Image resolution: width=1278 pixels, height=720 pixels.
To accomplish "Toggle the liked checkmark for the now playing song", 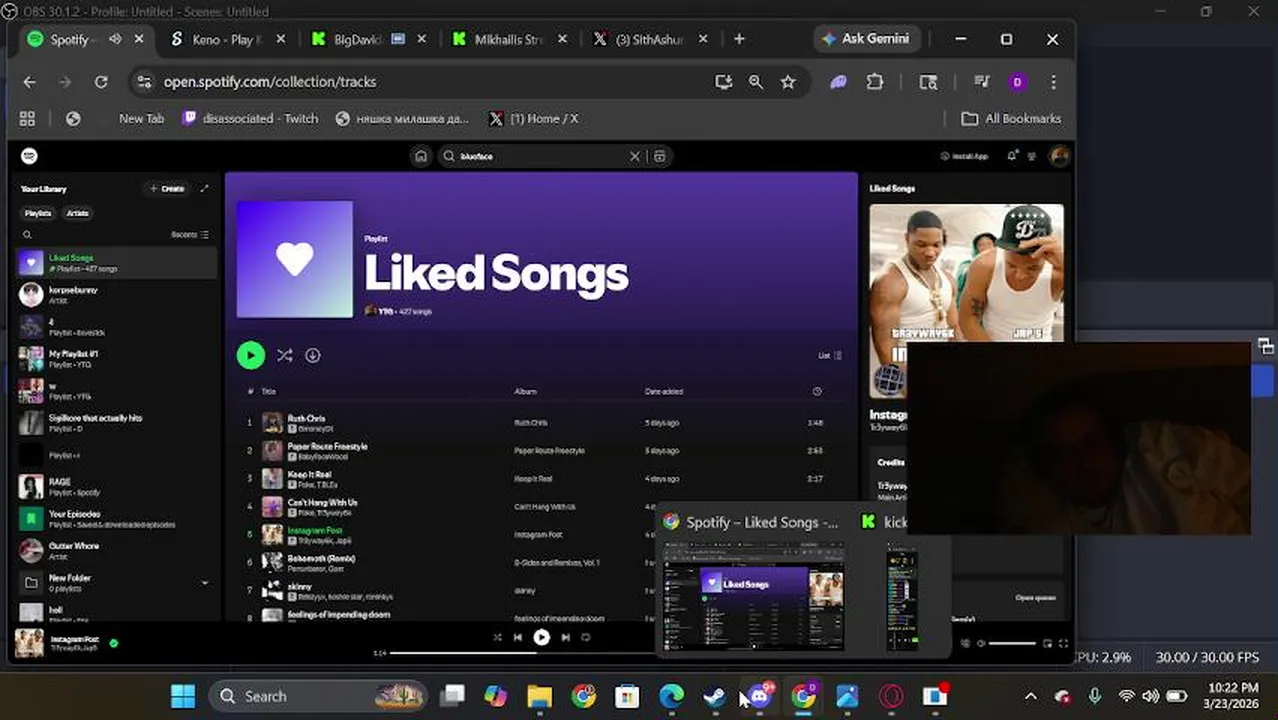I will pyautogui.click(x=113, y=643).
